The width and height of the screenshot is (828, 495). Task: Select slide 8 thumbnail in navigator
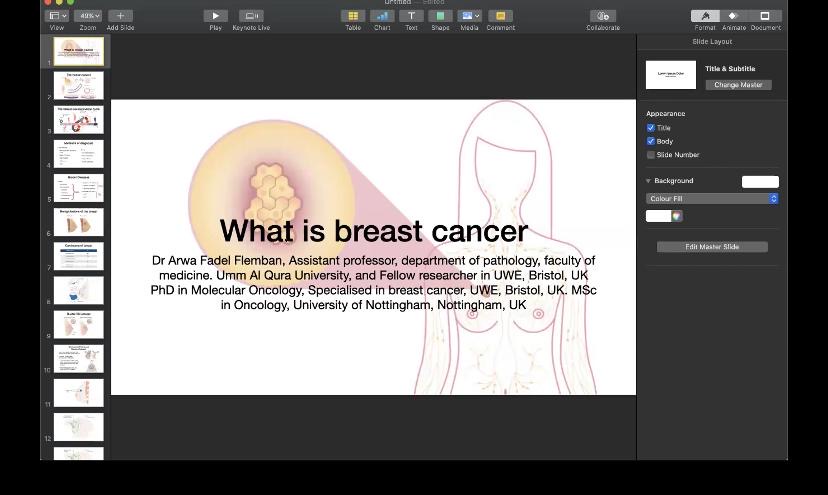pos(79,290)
